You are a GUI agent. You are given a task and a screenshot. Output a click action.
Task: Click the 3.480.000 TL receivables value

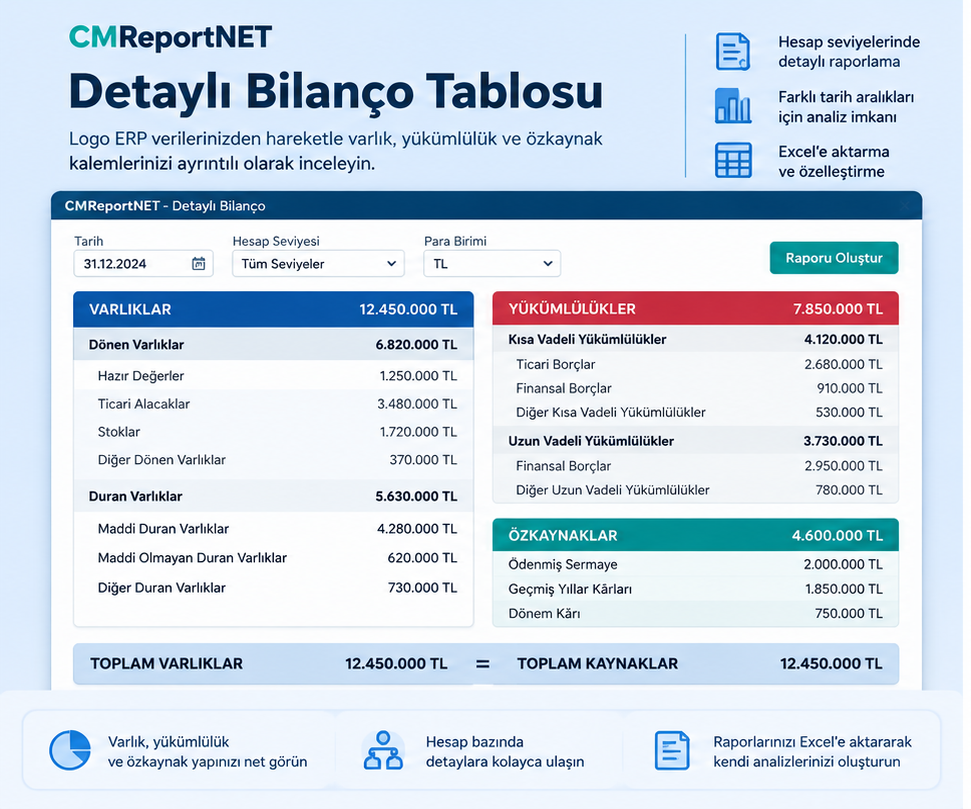point(417,404)
